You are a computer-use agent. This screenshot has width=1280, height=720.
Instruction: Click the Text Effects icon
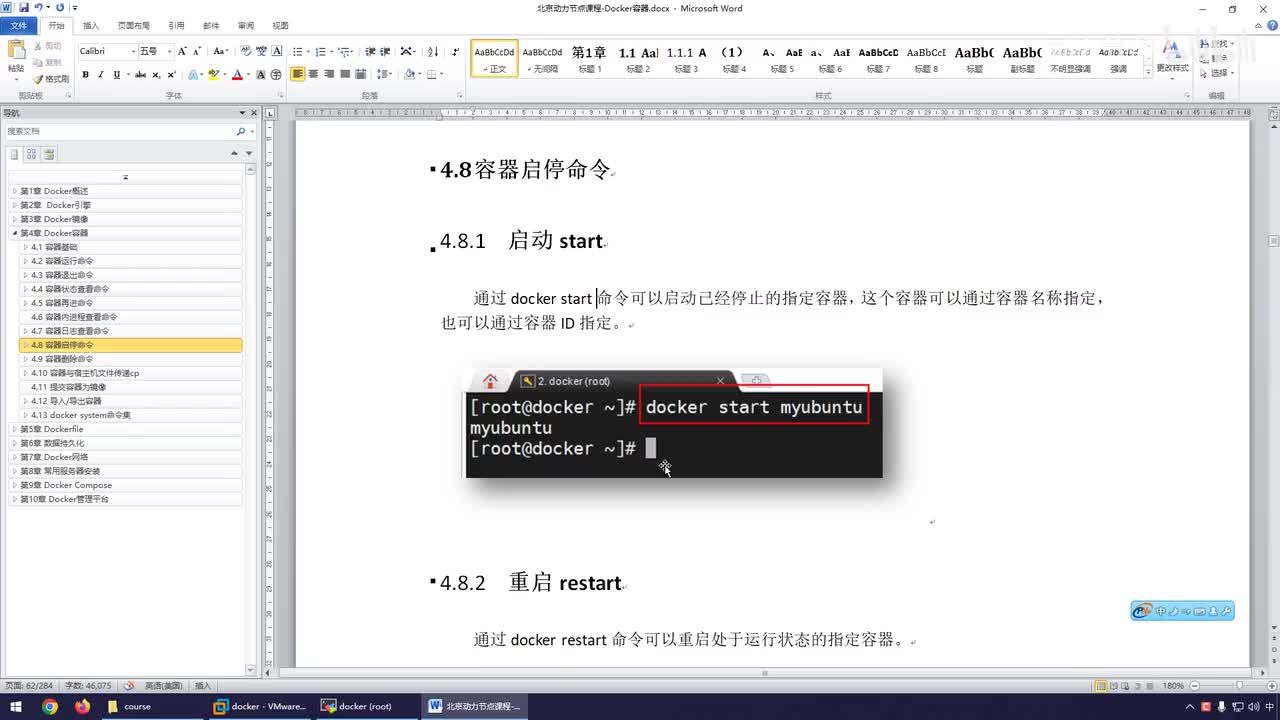[x=194, y=75]
